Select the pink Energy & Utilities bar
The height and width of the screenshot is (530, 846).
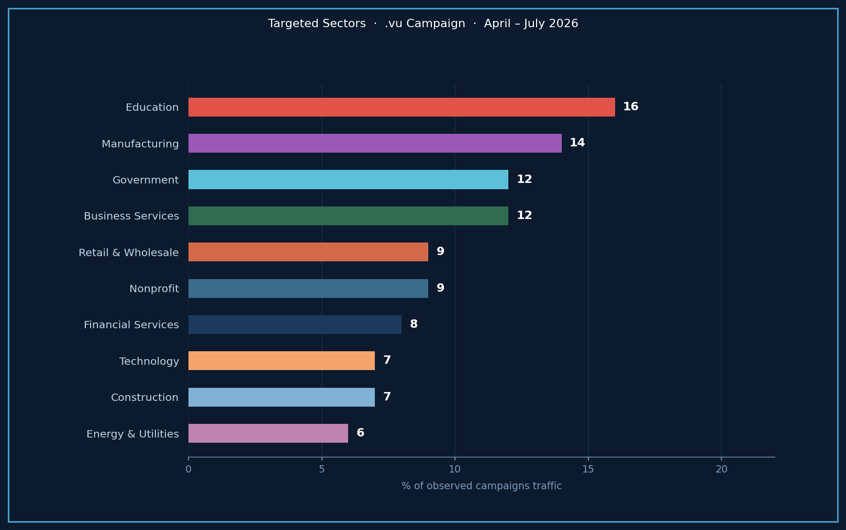268,433
